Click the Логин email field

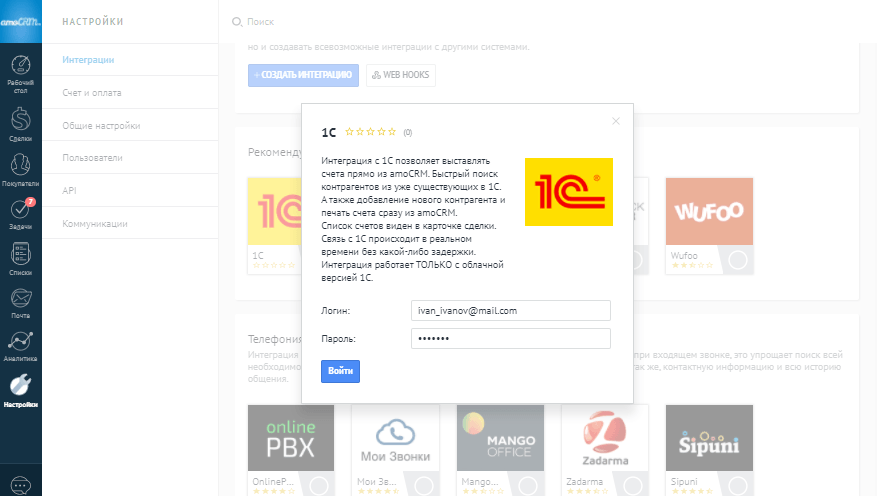pyautogui.click(x=511, y=310)
